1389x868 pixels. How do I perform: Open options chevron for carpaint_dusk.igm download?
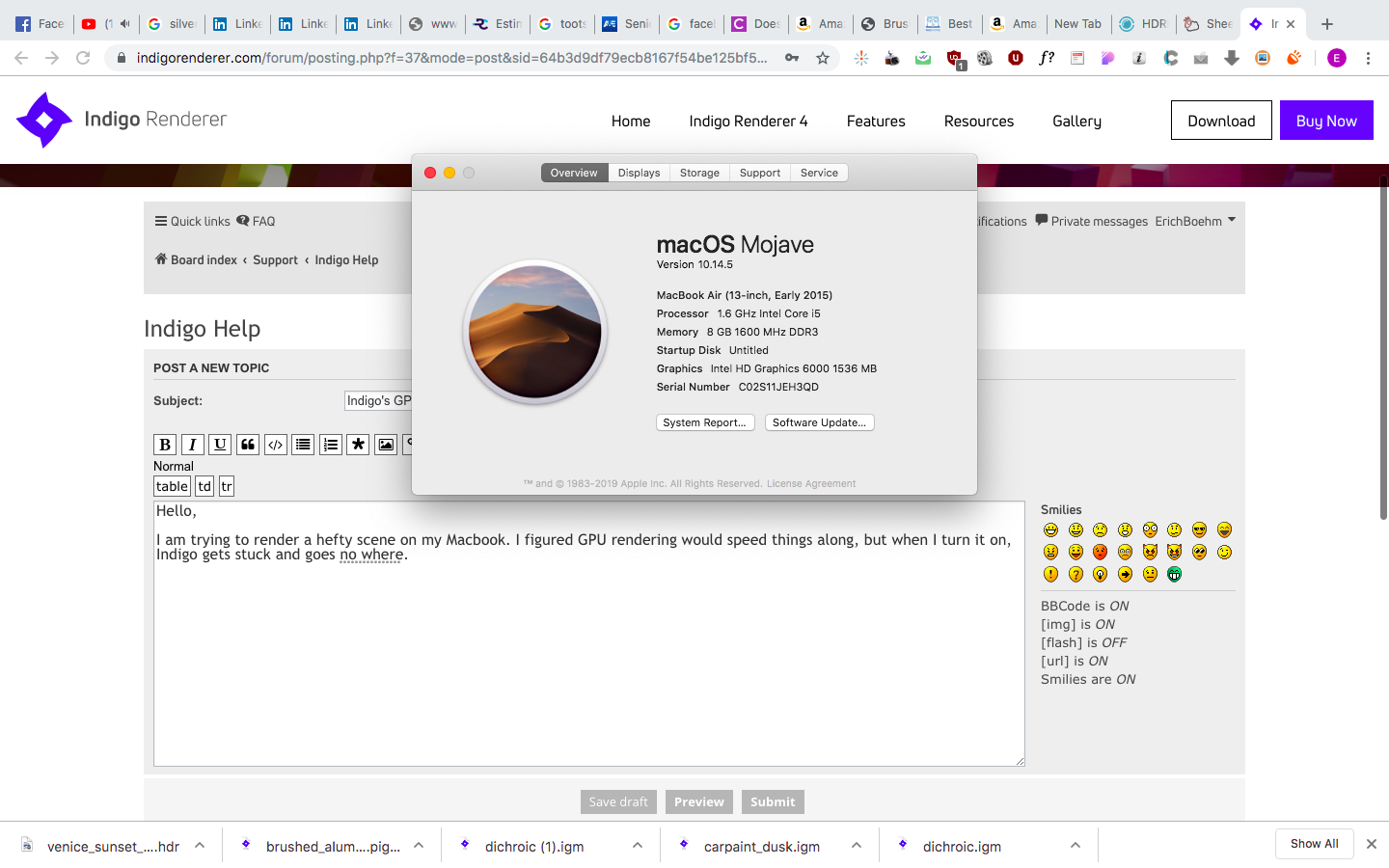click(x=857, y=846)
